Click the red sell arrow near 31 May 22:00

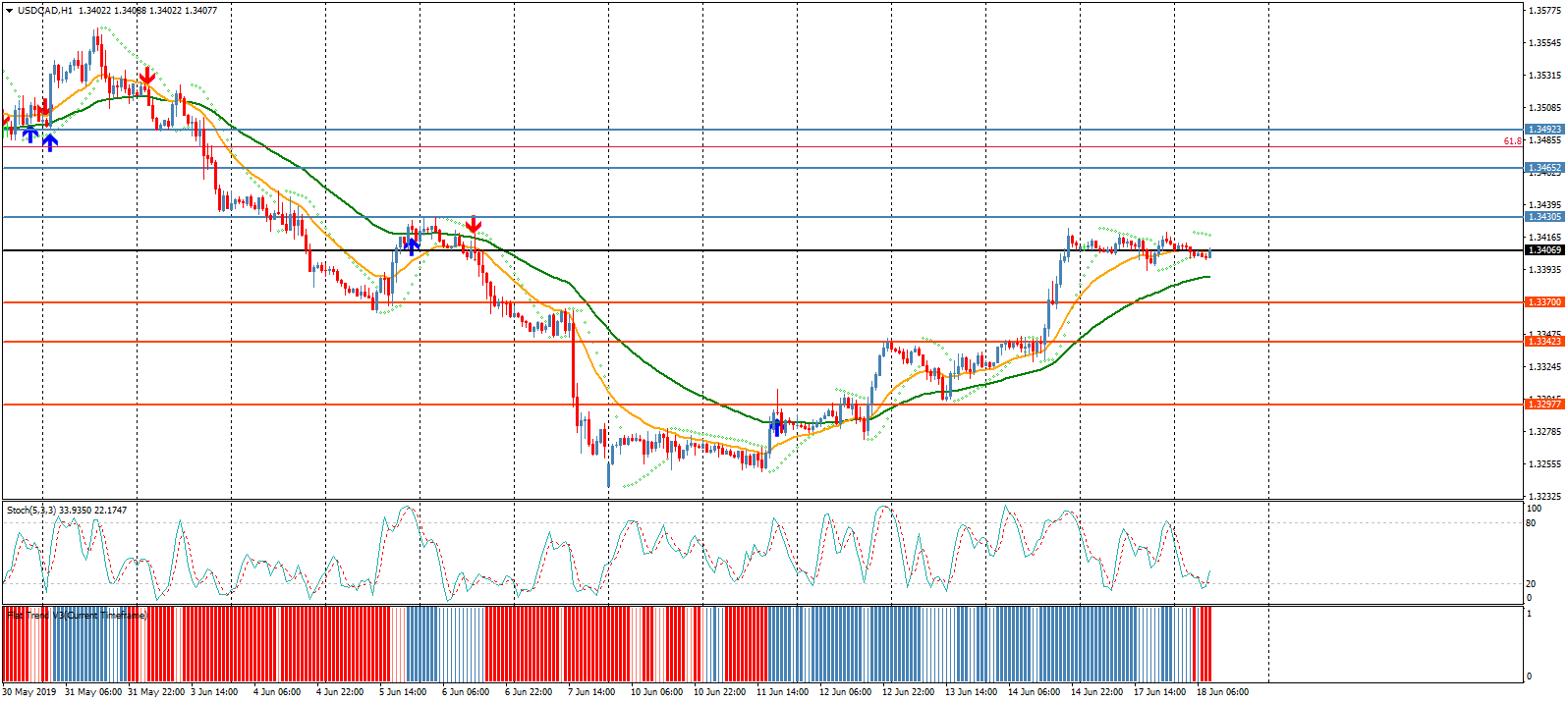146,76
